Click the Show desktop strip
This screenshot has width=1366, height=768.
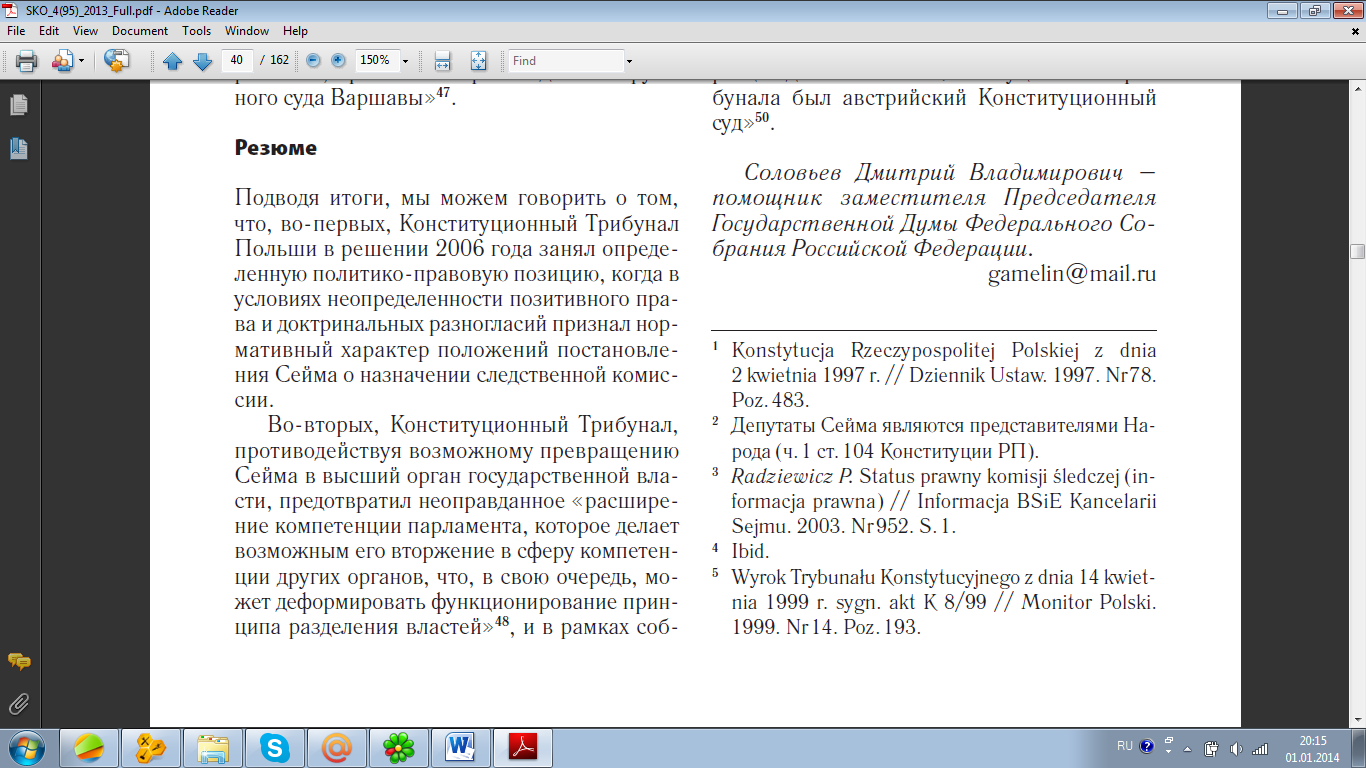coord(1359,748)
